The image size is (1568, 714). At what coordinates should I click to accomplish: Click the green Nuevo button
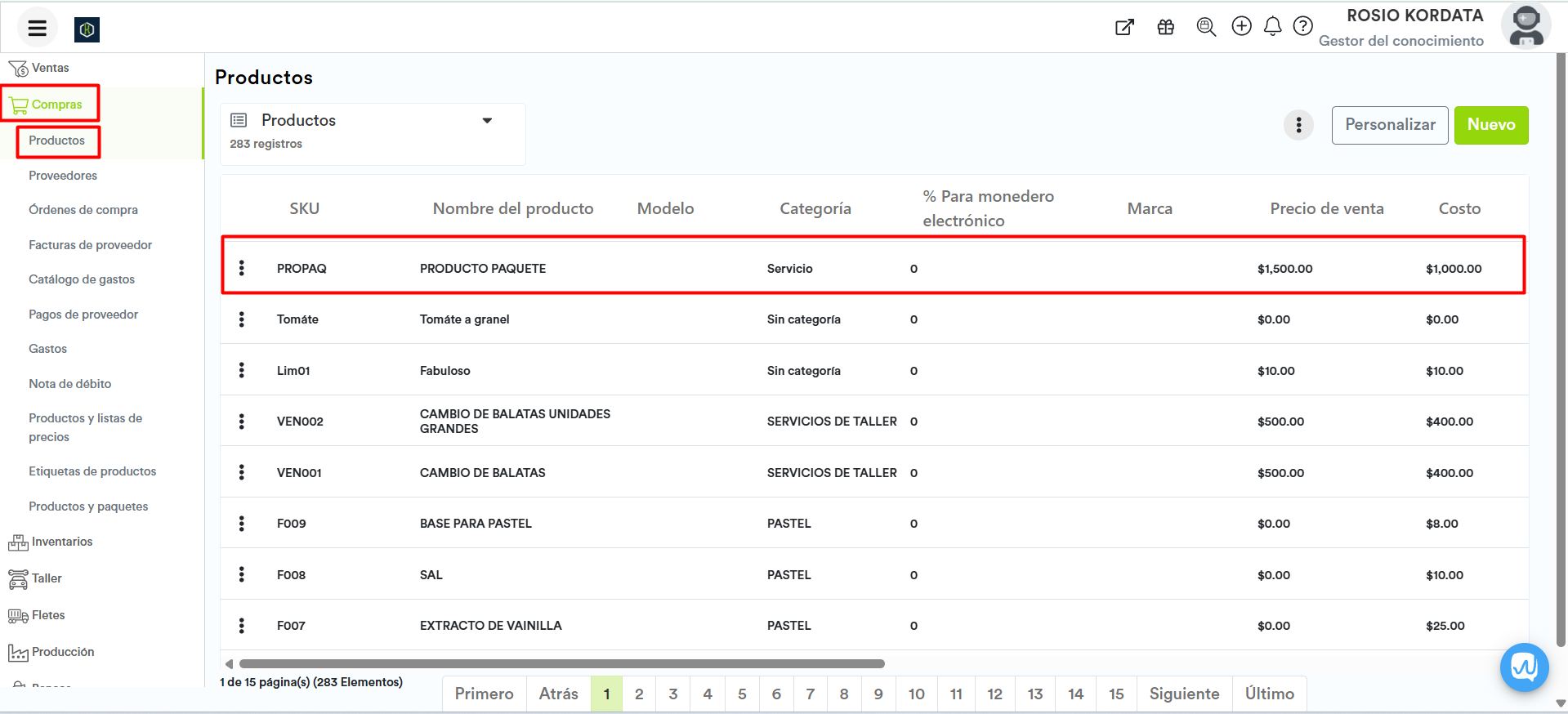coord(1490,125)
